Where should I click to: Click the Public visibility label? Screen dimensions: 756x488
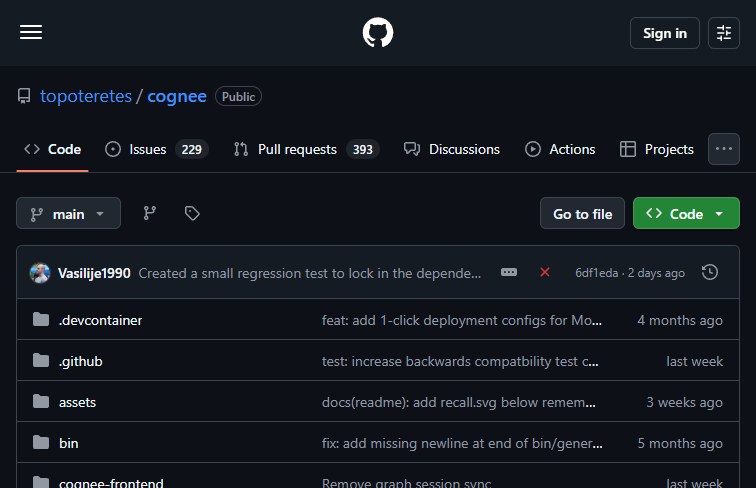(x=238, y=96)
